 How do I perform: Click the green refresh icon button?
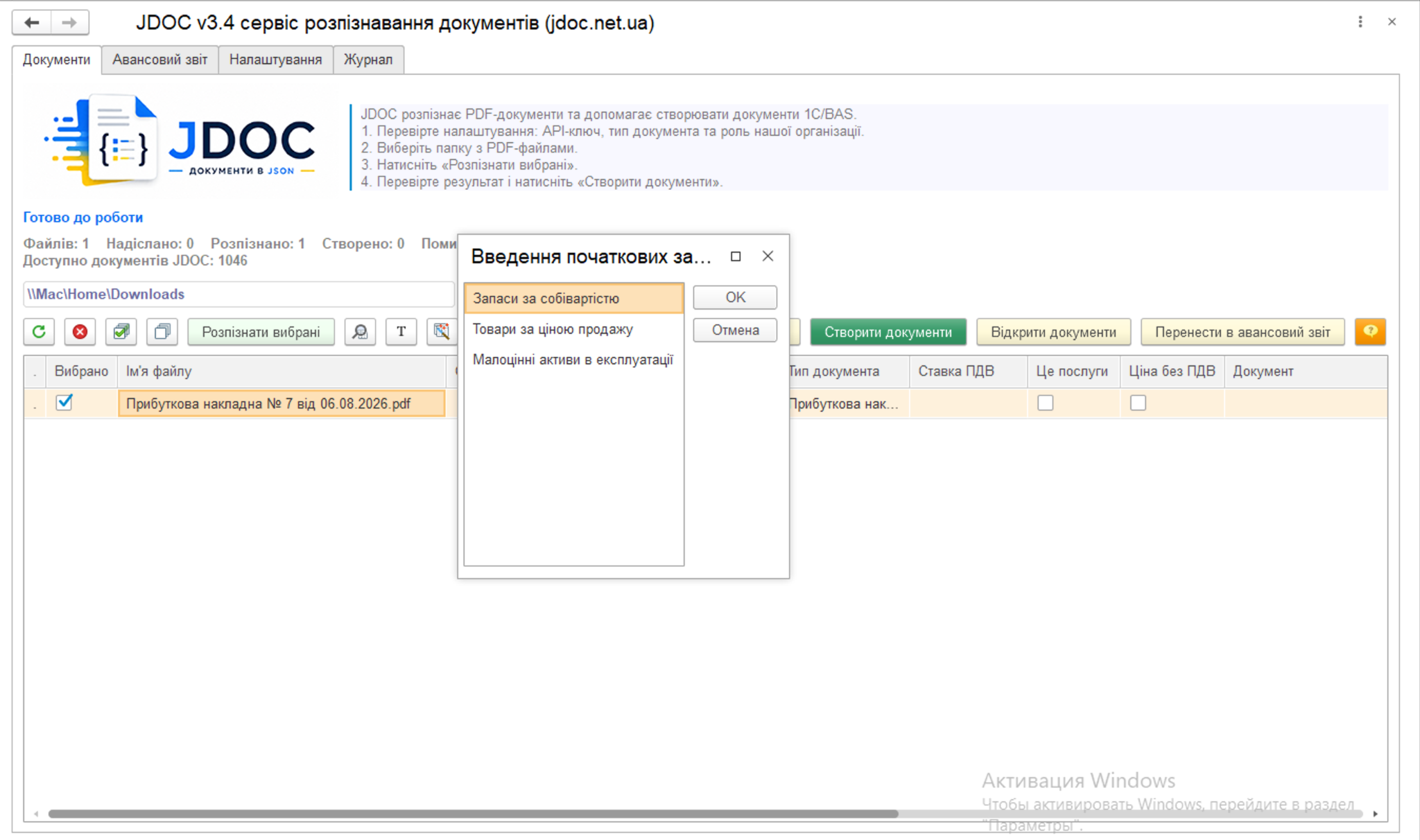[39, 332]
